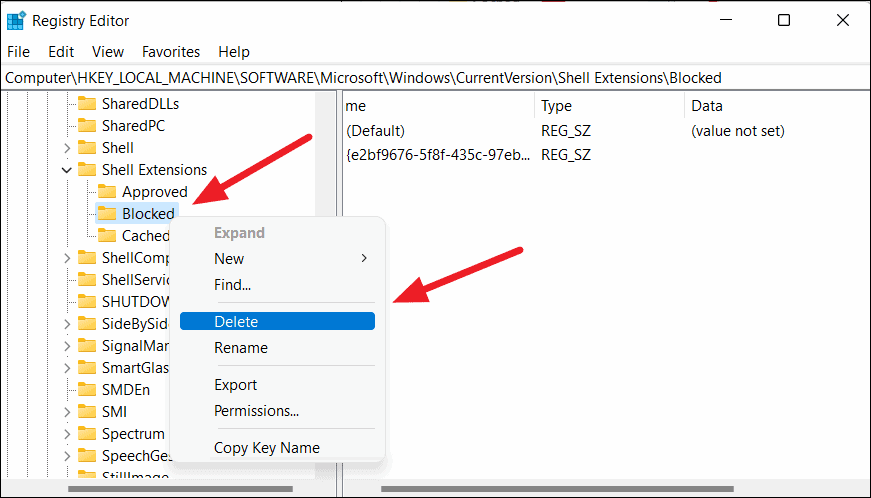Expand the SpeechGes key
871x498 pixels.
click(67, 456)
